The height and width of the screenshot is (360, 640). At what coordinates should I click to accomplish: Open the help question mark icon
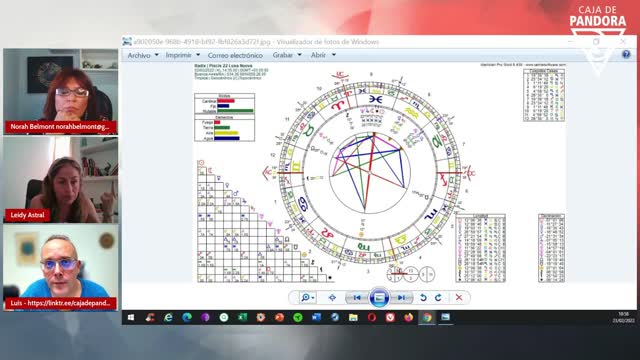(x=626, y=54)
